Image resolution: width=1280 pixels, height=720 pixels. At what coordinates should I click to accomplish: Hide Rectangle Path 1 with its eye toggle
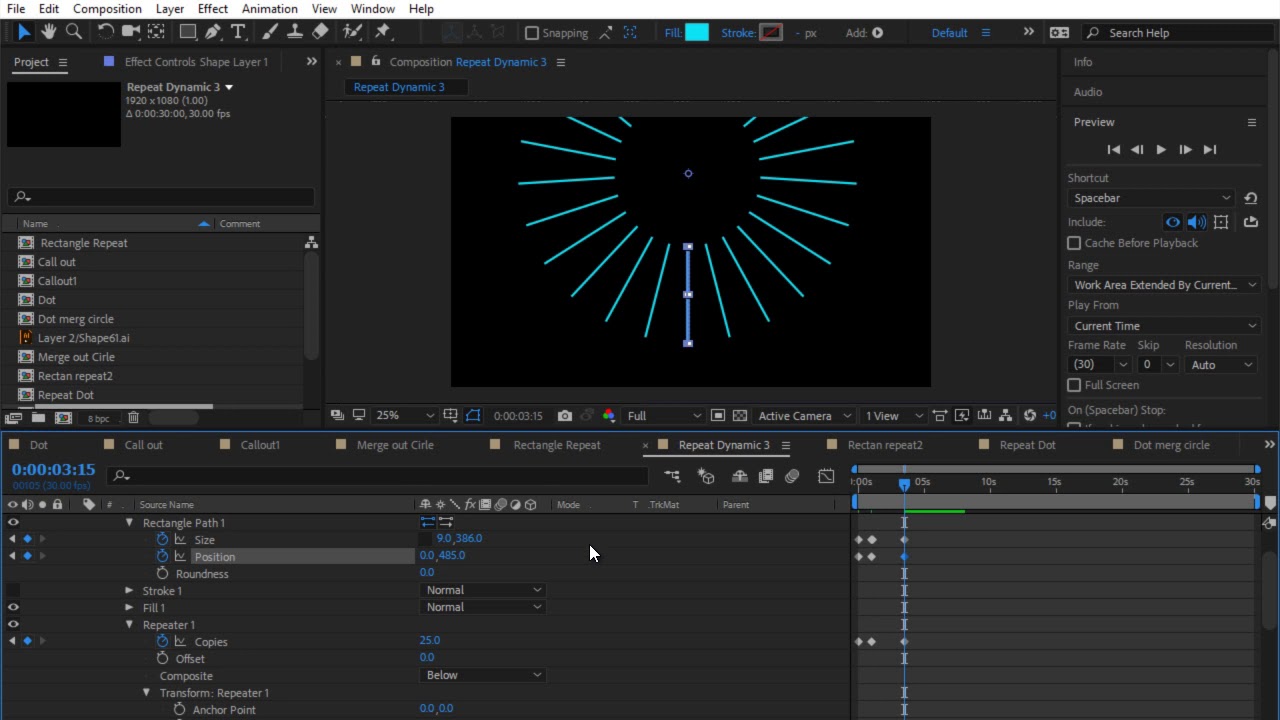pos(13,522)
